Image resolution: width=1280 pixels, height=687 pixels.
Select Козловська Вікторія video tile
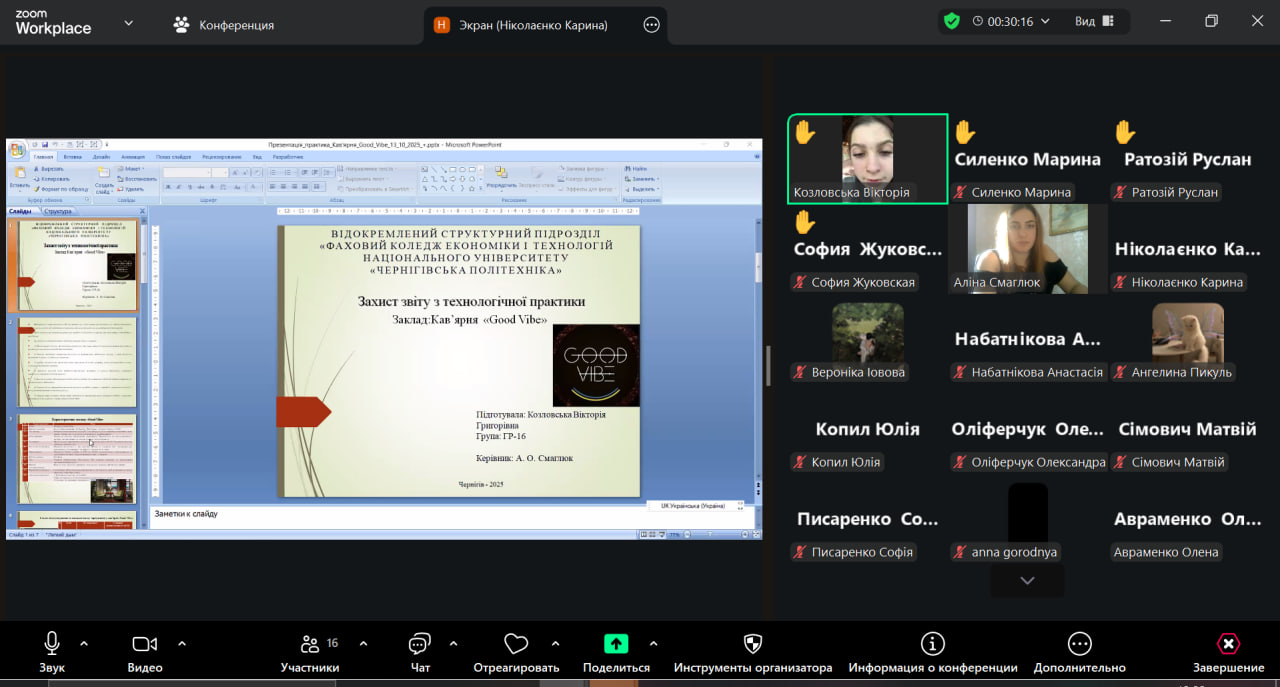coord(867,159)
